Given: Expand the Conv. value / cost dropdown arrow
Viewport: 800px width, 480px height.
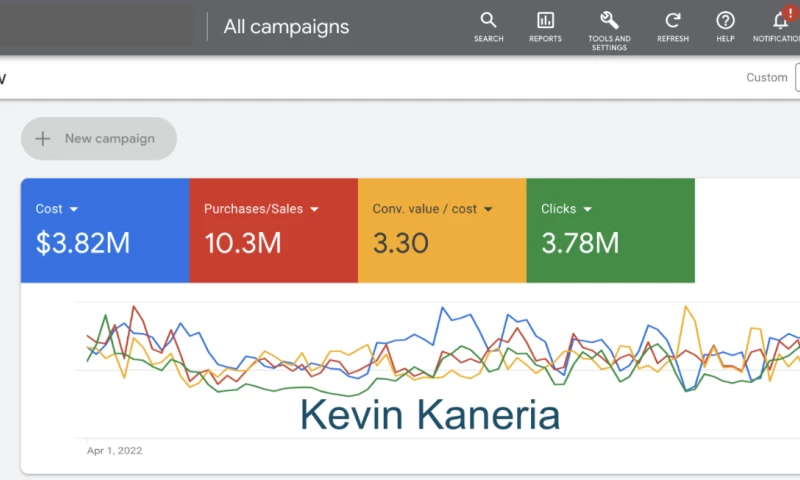Looking at the screenshot, I should click(x=488, y=210).
